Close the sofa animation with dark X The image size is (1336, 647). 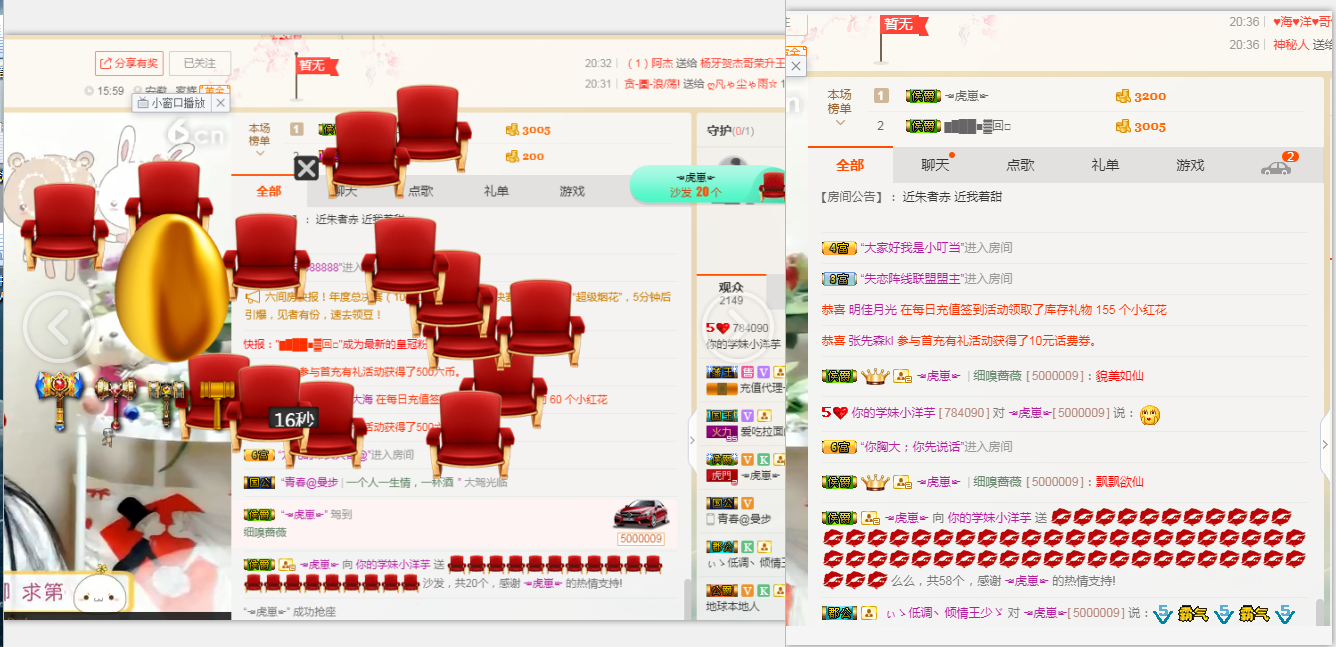tap(307, 168)
